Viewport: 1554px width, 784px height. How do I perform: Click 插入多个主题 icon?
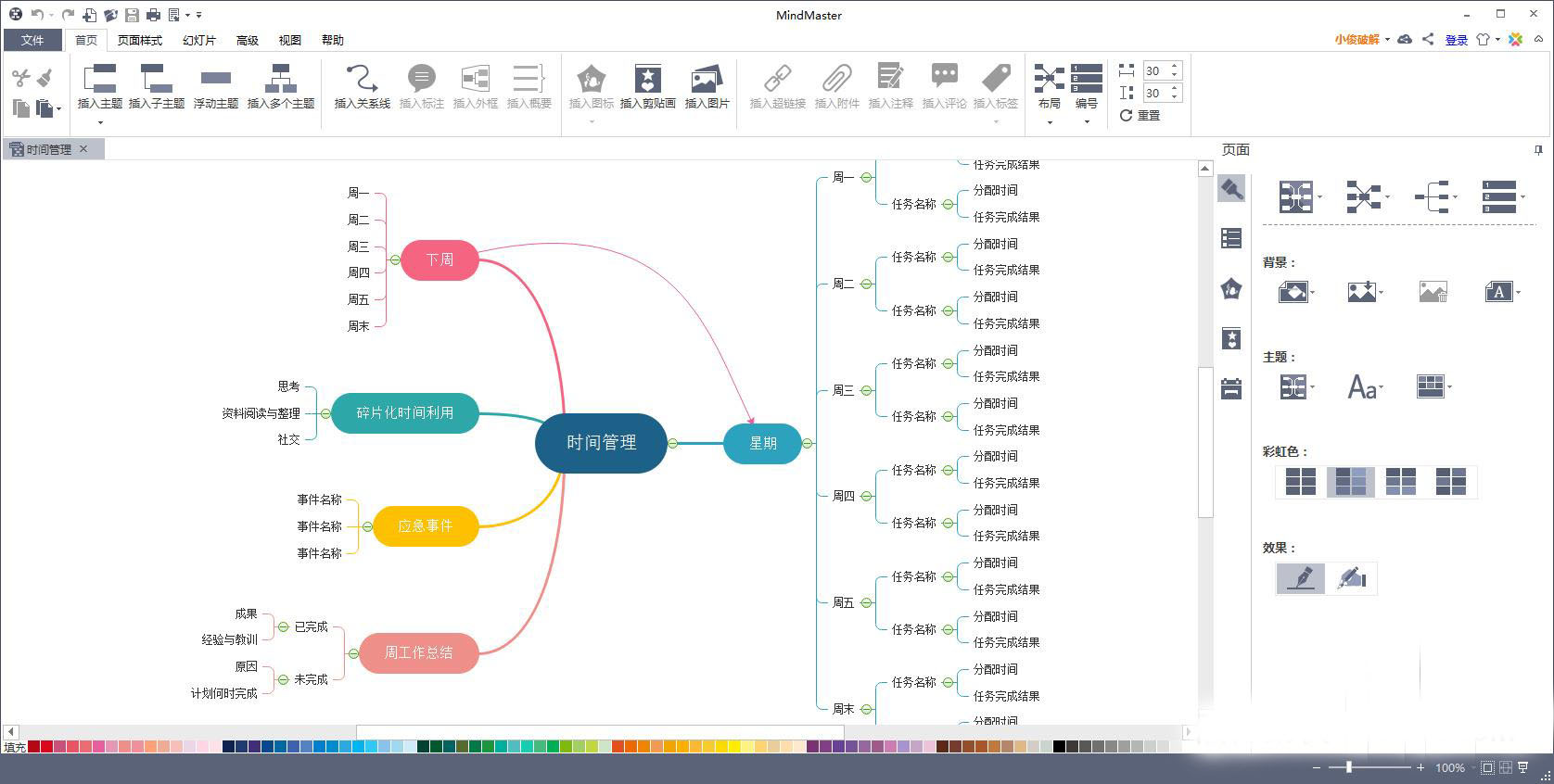tap(281, 78)
